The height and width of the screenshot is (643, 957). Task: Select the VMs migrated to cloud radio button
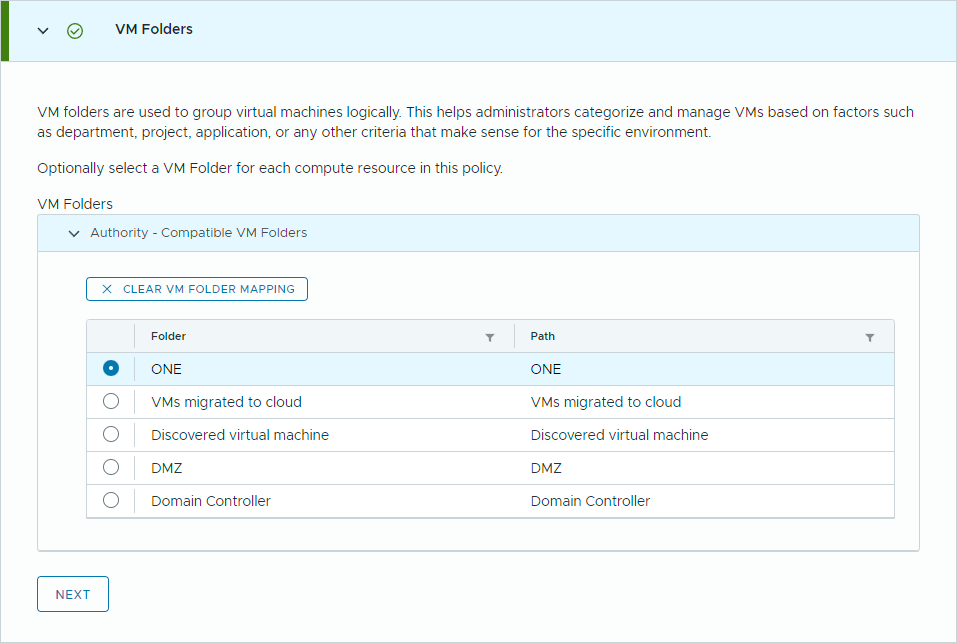coord(111,401)
